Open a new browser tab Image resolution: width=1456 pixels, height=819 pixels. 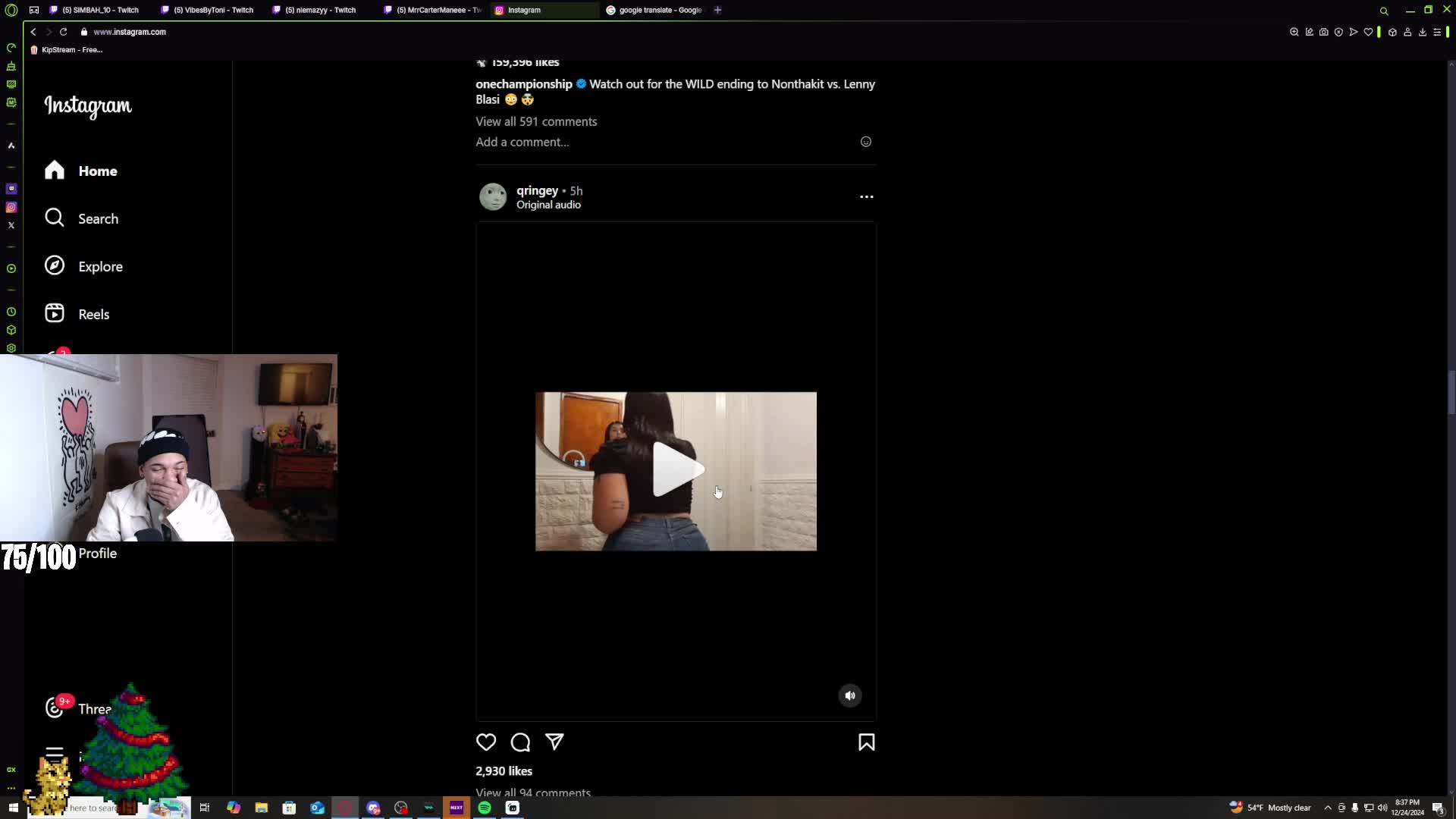(x=718, y=10)
